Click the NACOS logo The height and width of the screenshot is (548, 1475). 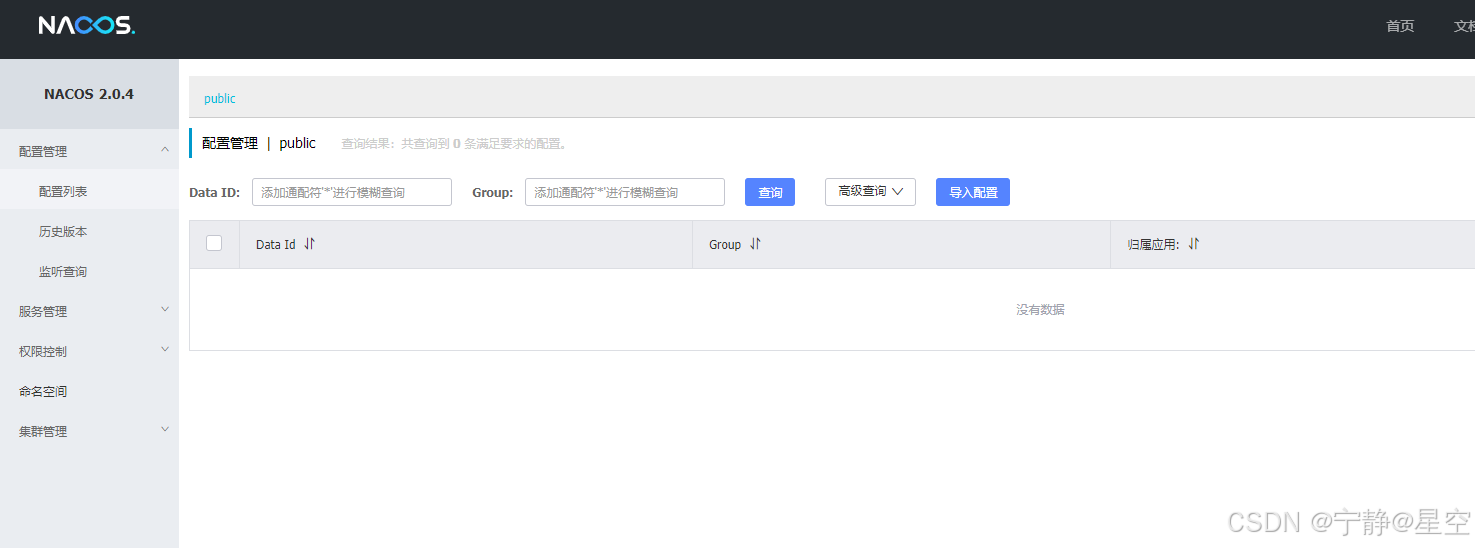point(86,26)
